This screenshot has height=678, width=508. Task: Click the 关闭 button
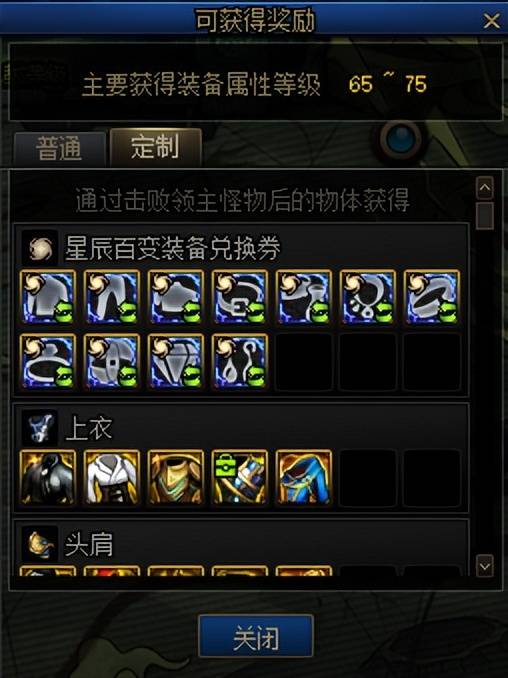tap(256, 636)
